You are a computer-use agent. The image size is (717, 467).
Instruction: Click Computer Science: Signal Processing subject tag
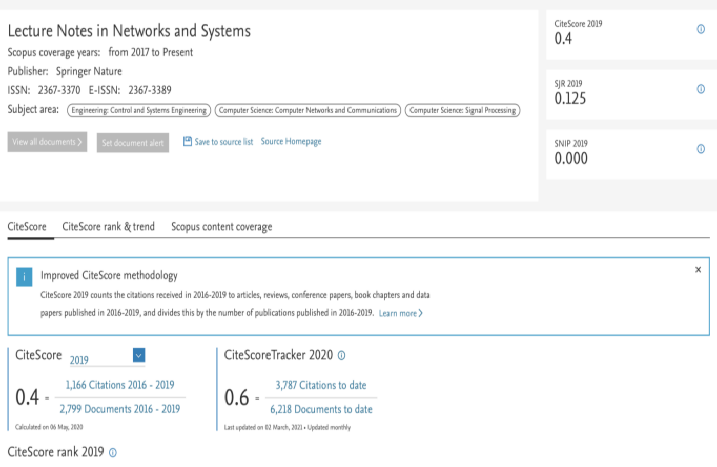coord(462,110)
